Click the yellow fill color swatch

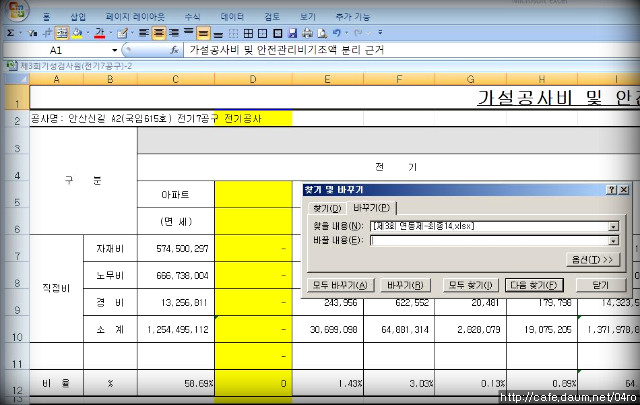tap(77, 33)
